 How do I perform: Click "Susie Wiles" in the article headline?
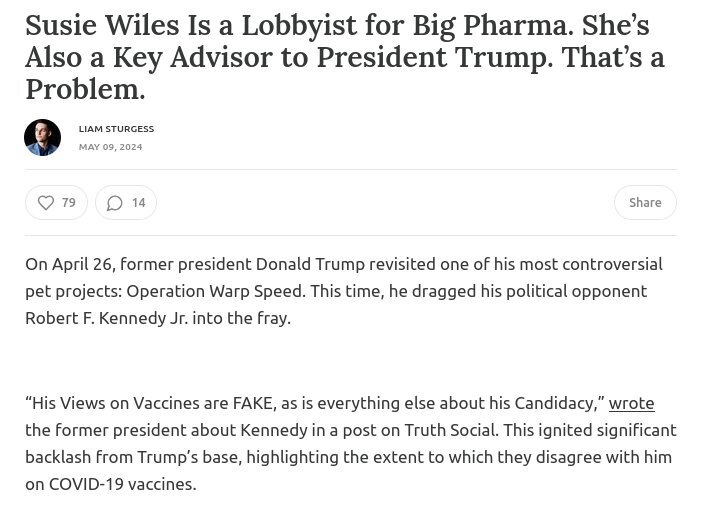(102, 25)
